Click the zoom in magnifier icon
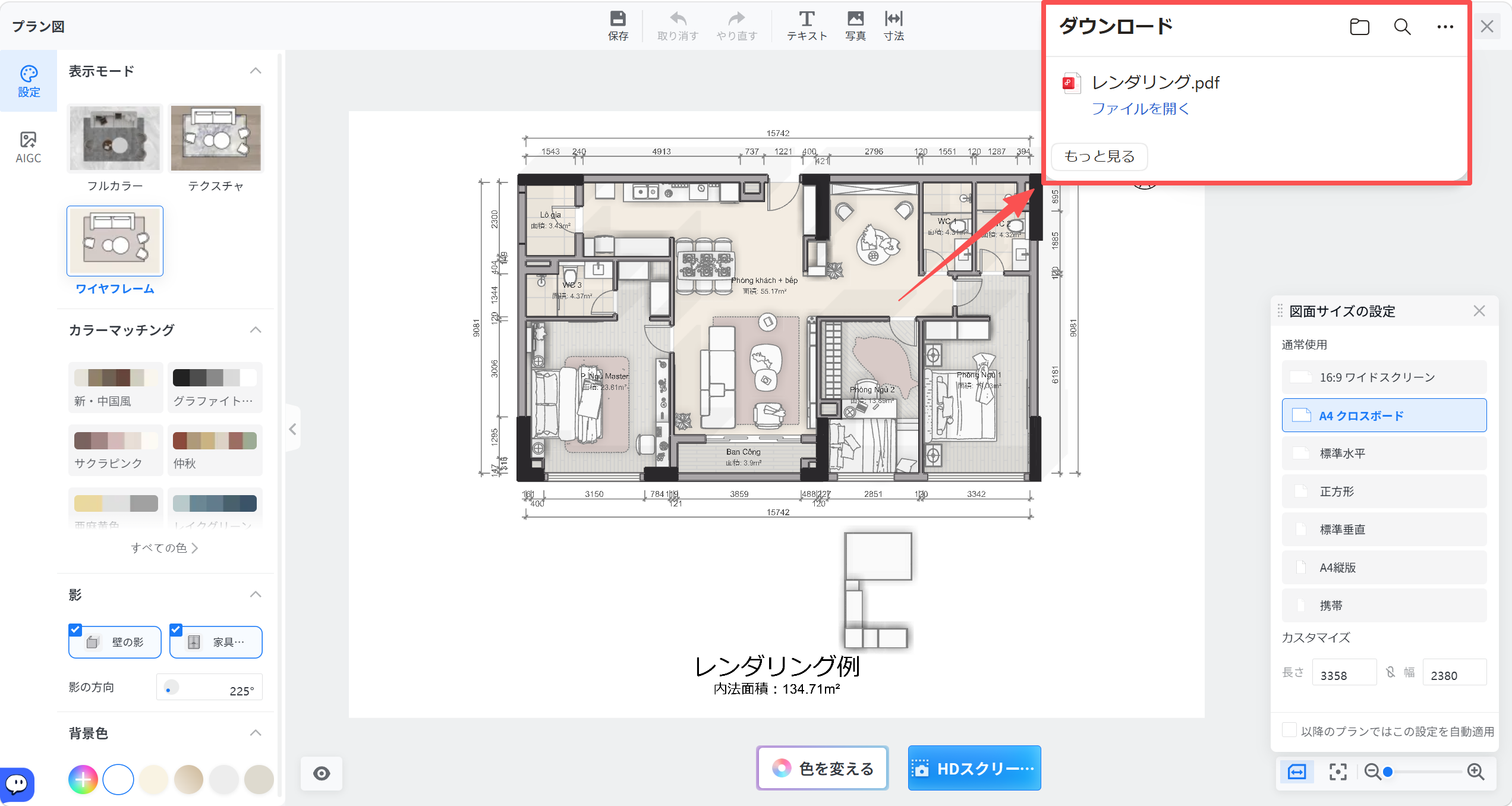 pyautogui.click(x=1476, y=772)
